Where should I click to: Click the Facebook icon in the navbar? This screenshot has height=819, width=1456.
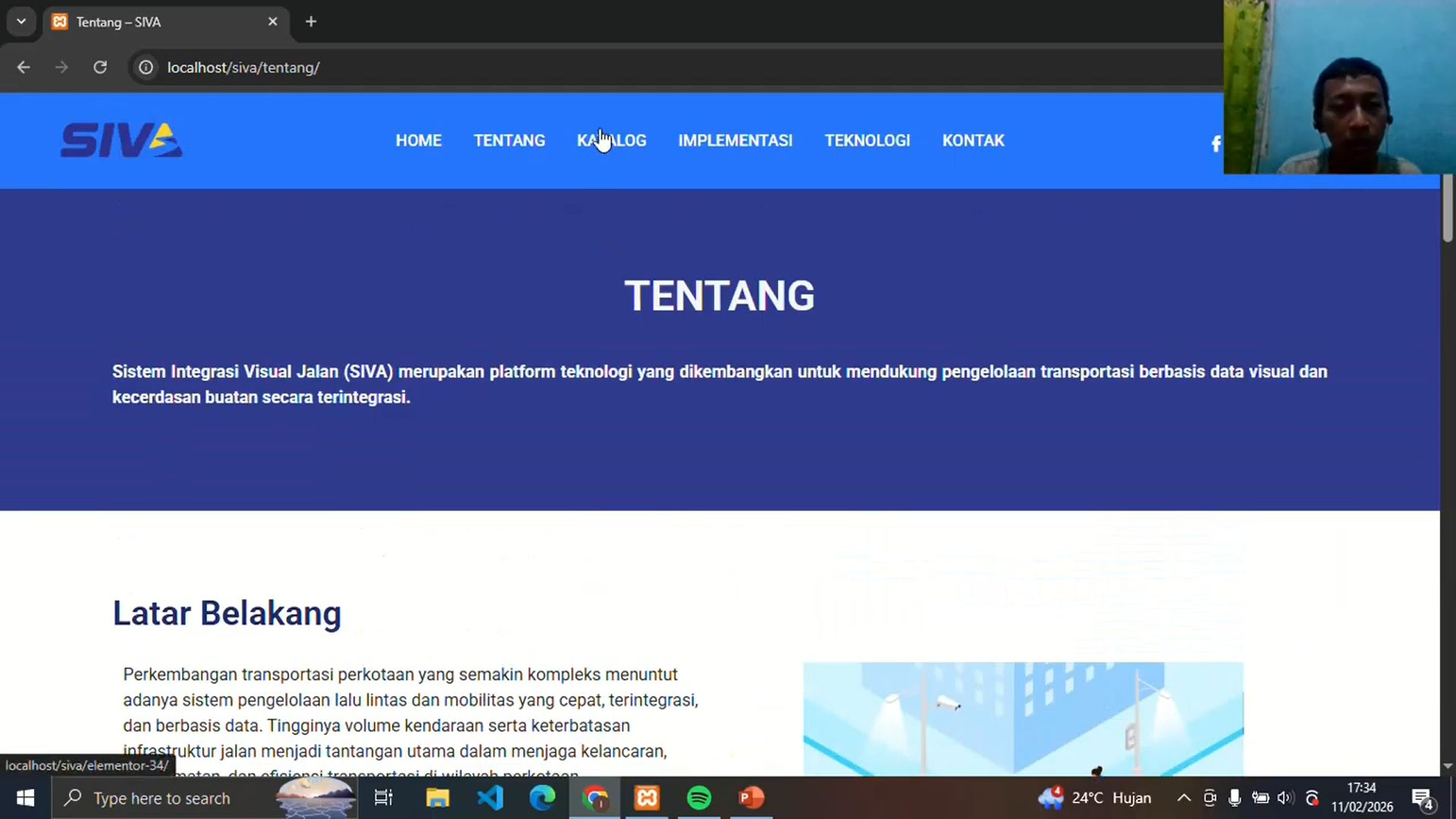(x=1216, y=143)
